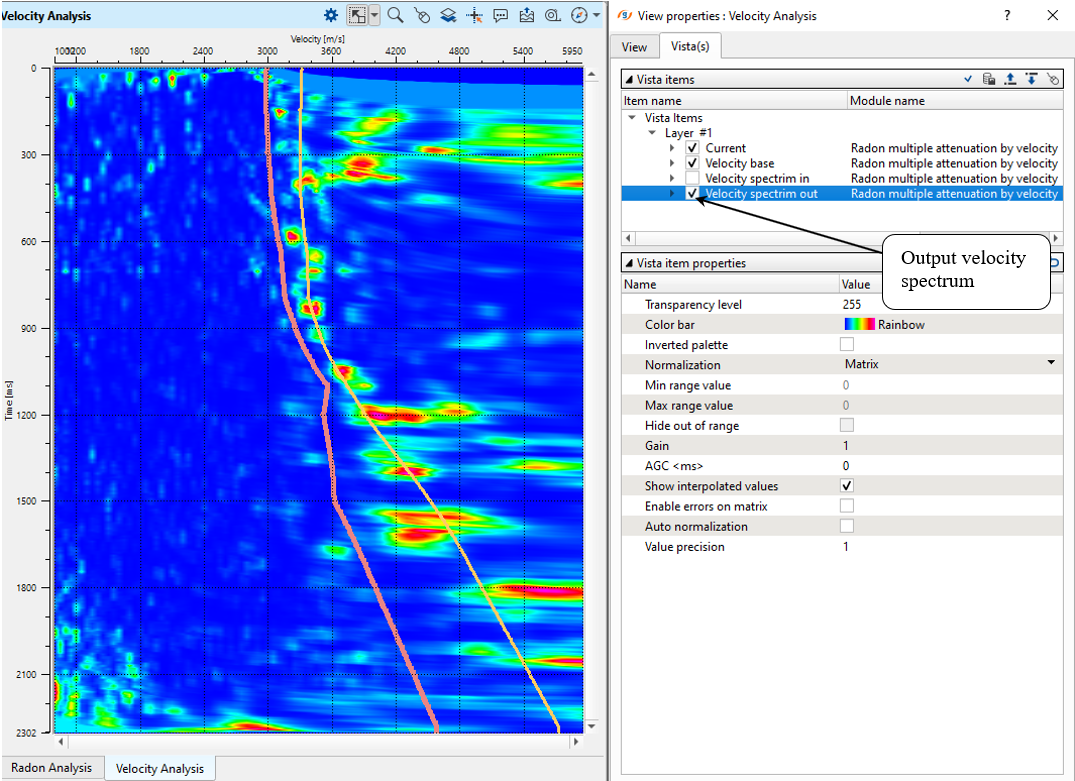Select the magnifier zoom tool
The height and width of the screenshot is (781, 1075).
pos(395,15)
